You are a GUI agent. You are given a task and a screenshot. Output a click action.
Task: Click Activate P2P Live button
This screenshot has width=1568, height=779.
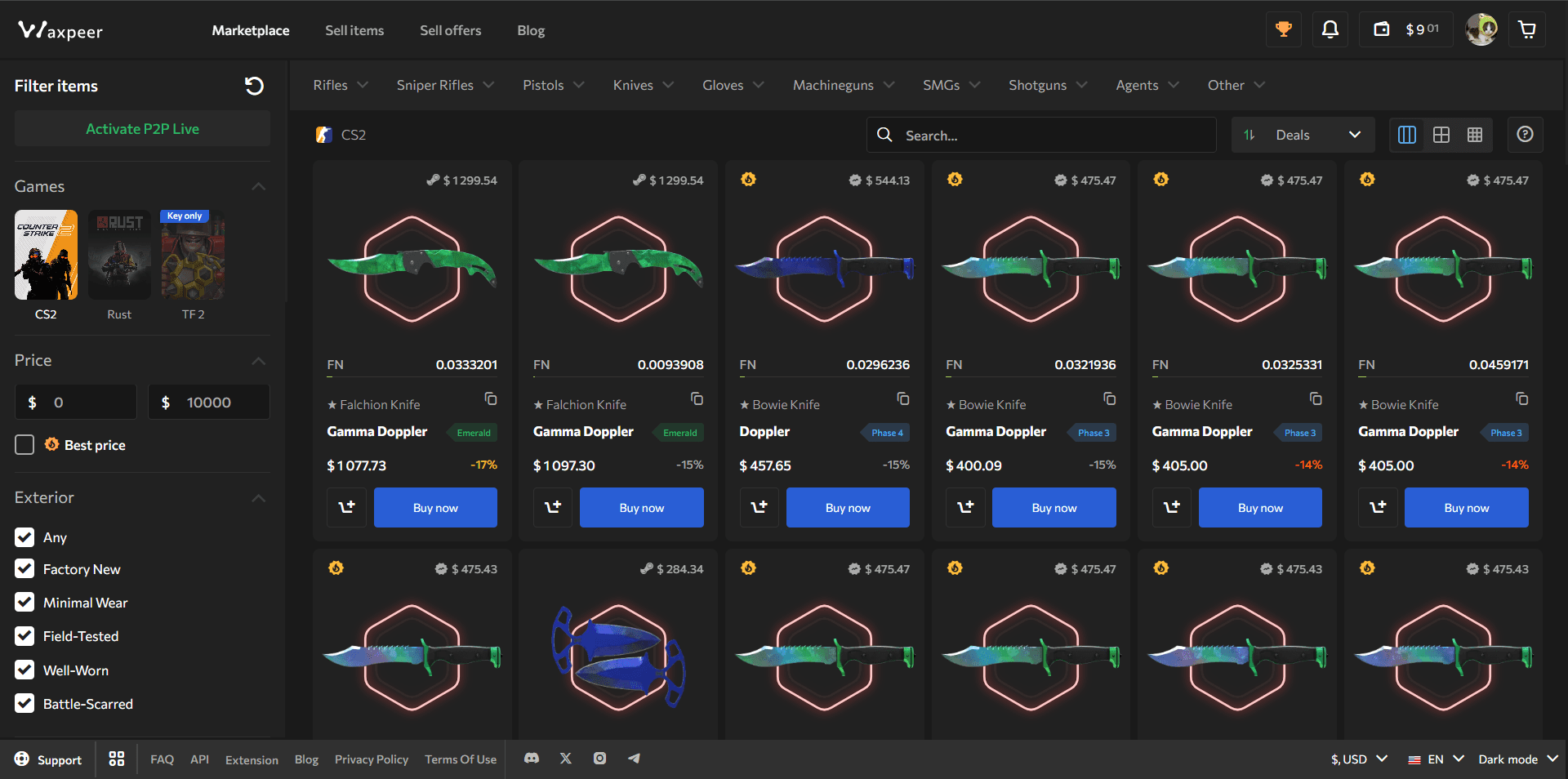142,129
